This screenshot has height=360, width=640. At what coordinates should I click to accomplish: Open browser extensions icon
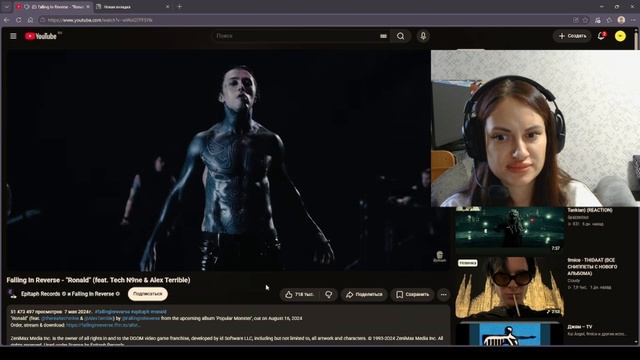[x=610, y=20]
